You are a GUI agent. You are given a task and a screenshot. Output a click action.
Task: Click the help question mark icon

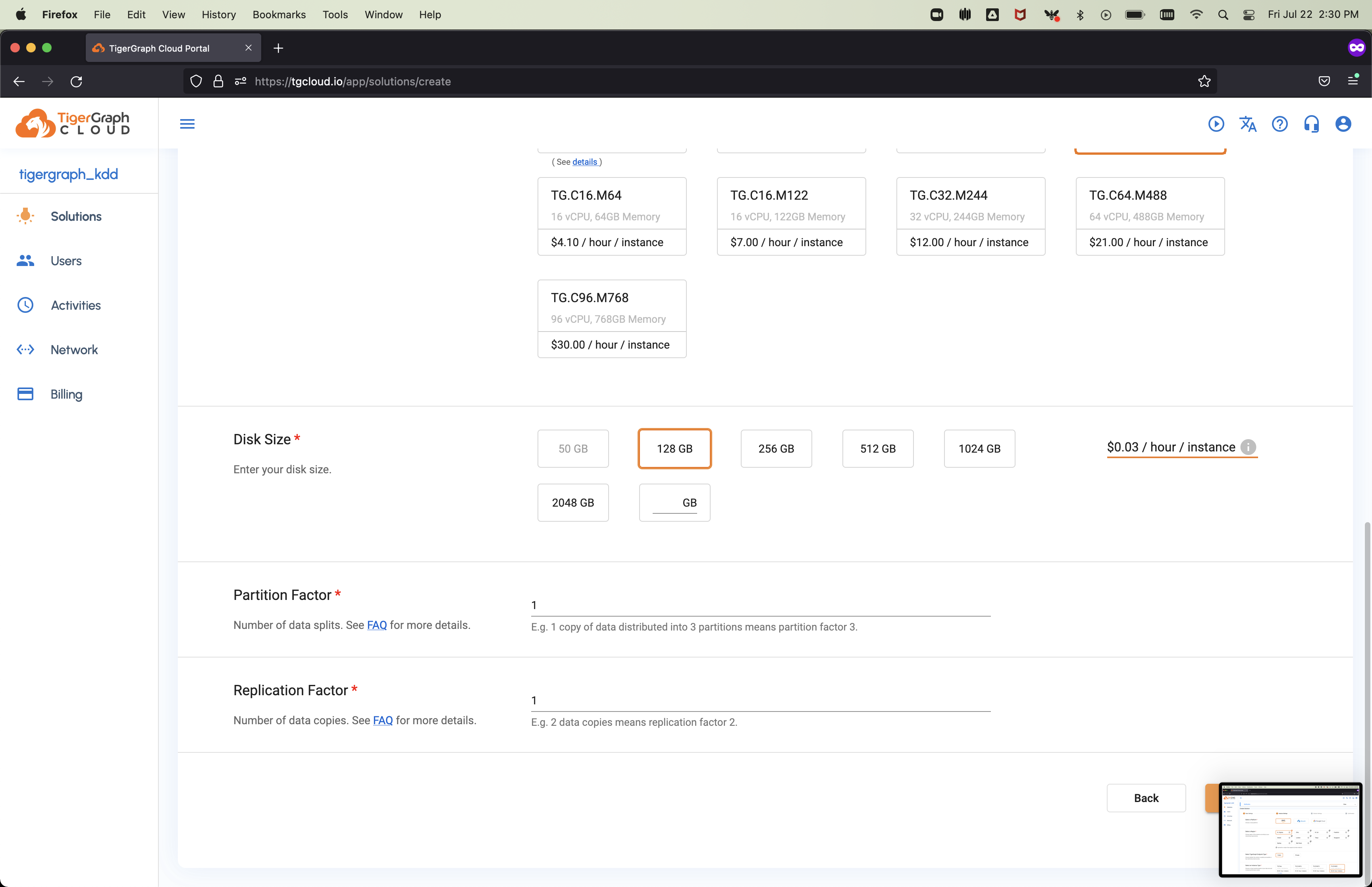coord(1280,124)
